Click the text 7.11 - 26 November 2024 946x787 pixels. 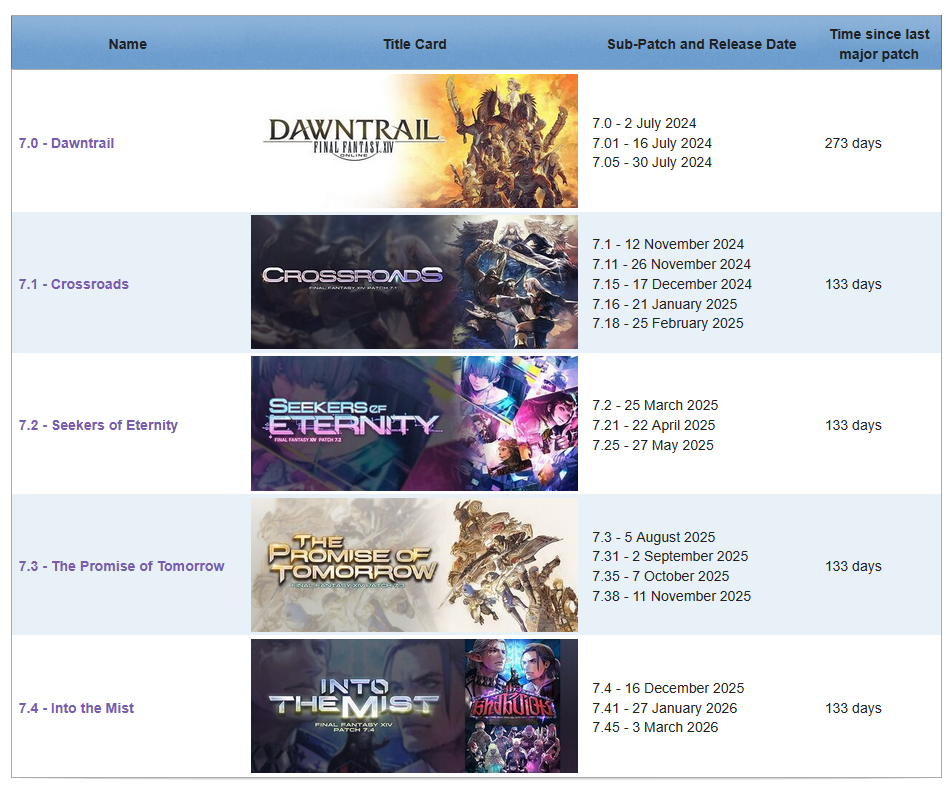tap(671, 264)
